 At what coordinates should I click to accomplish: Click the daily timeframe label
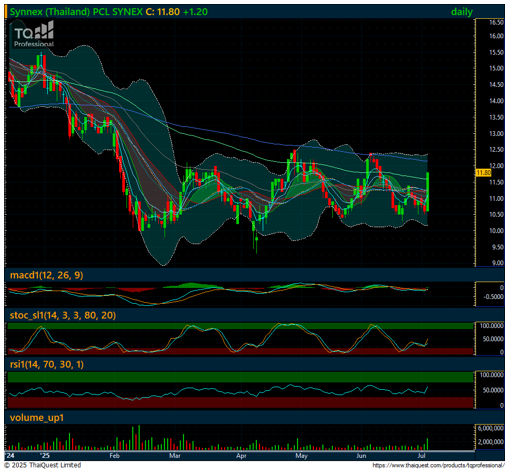pos(462,12)
